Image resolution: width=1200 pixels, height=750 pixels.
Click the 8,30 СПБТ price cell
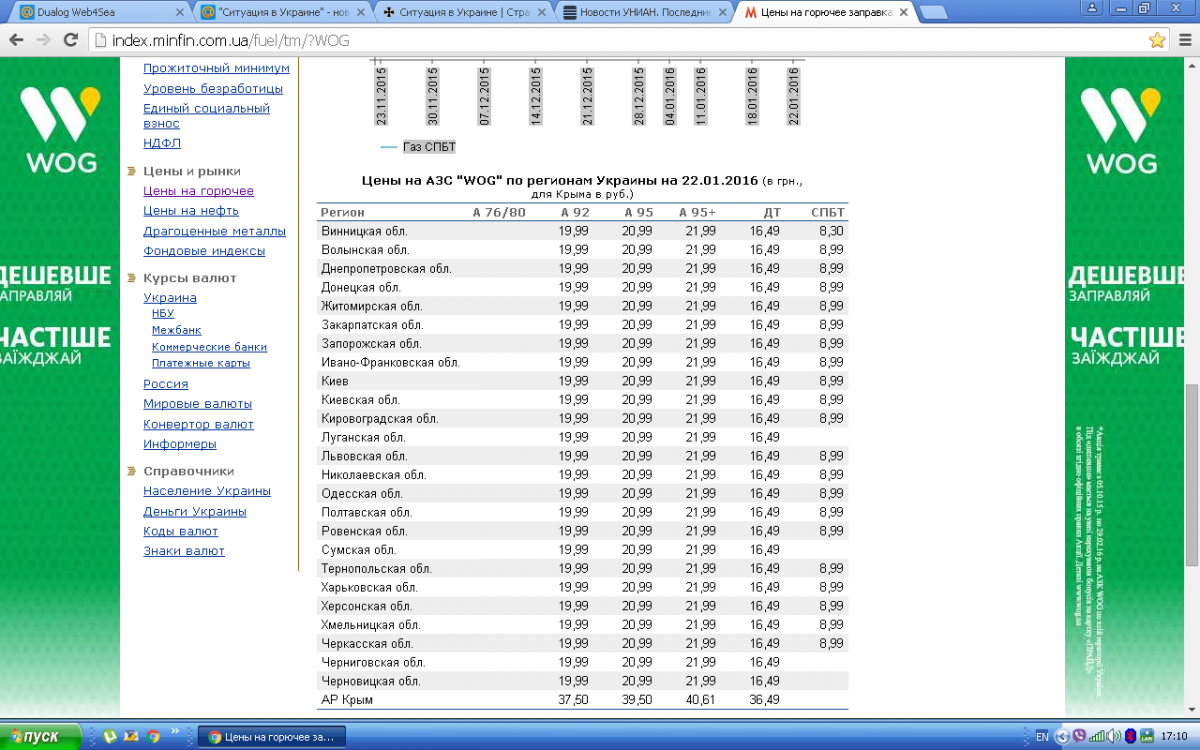(831, 231)
